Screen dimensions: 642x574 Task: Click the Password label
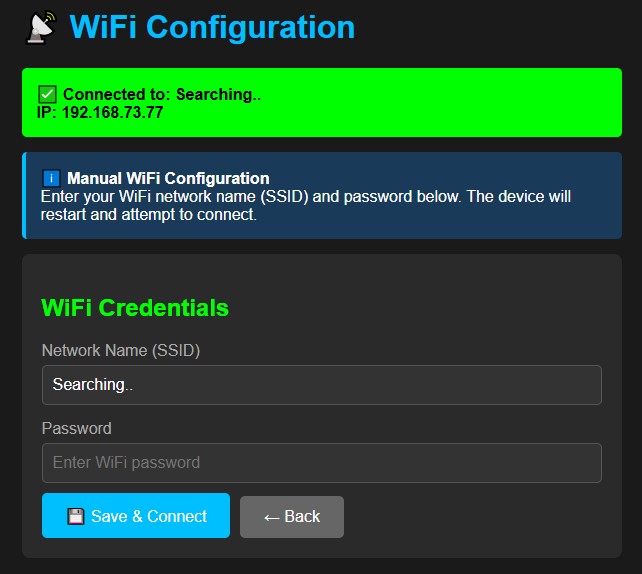coord(77,428)
